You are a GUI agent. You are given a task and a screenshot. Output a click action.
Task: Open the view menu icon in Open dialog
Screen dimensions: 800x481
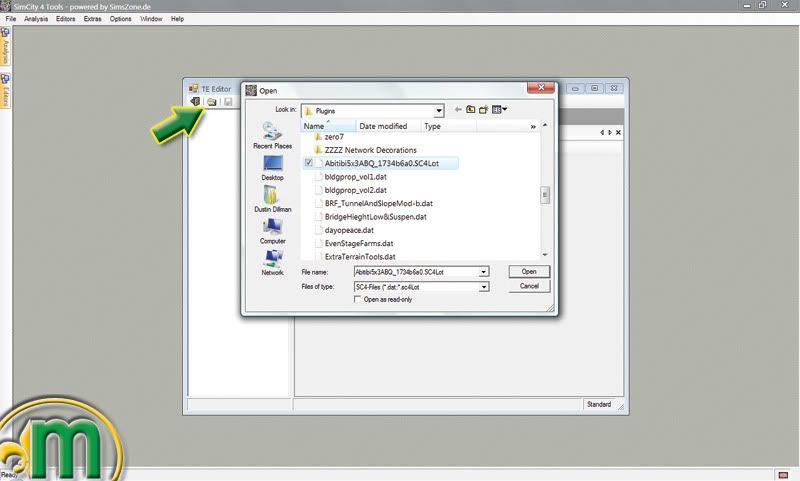(499, 109)
